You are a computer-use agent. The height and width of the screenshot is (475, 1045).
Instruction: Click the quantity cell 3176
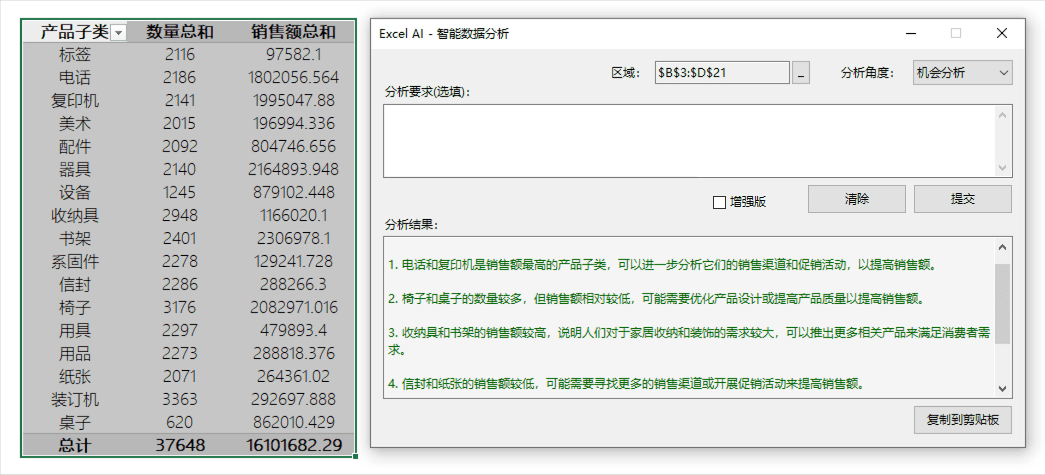coord(180,307)
